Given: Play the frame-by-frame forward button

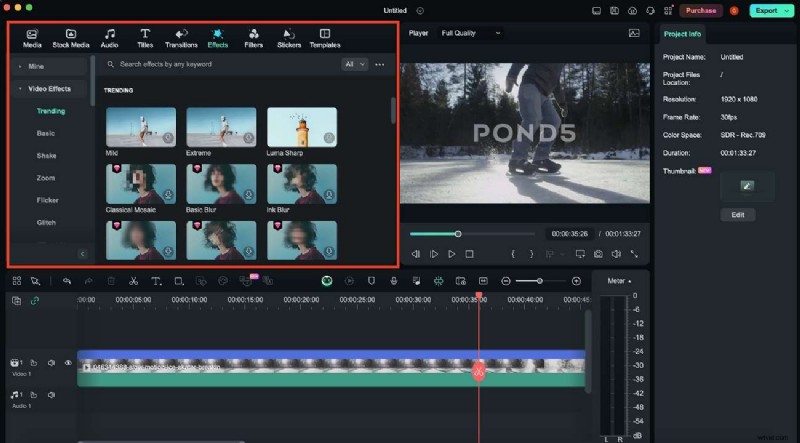Looking at the screenshot, I should tap(434, 254).
